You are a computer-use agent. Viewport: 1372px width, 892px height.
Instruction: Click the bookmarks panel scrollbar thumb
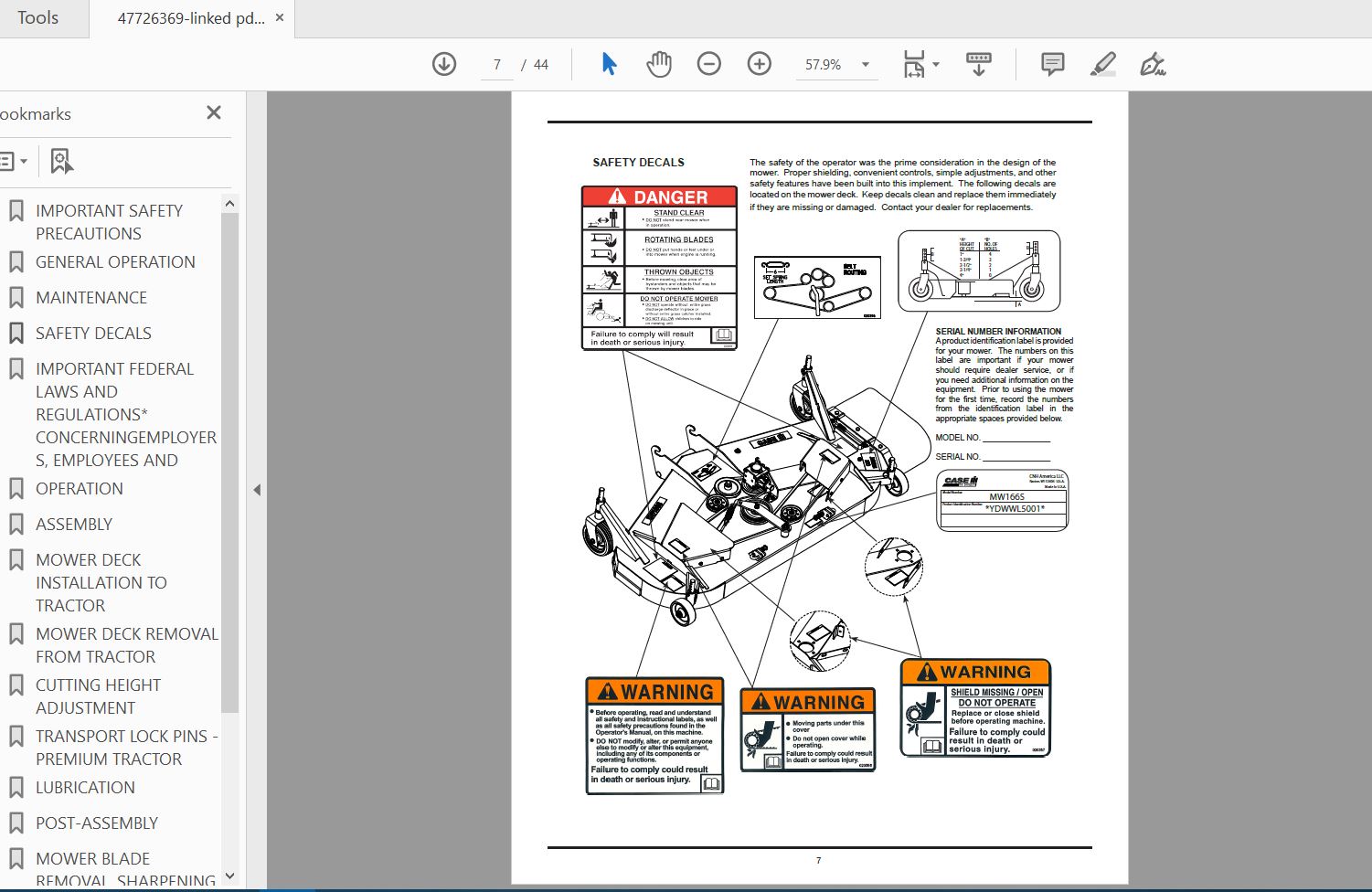pos(229,462)
